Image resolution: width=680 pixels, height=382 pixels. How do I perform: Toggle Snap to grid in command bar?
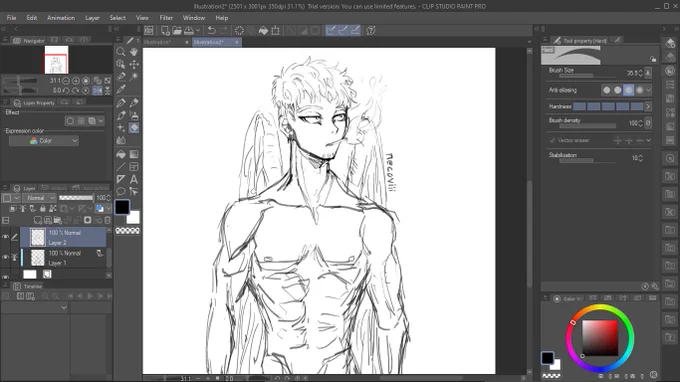coord(355,30)
